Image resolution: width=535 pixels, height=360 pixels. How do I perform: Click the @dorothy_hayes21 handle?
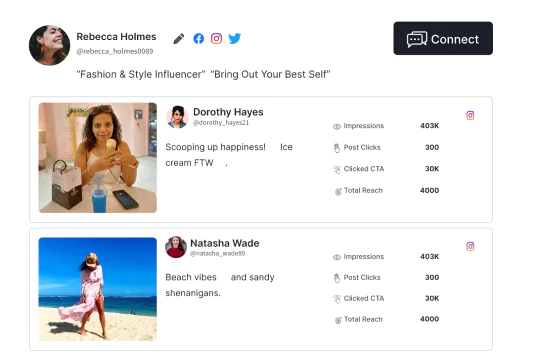pyautogui.click(x=221, y=123)
